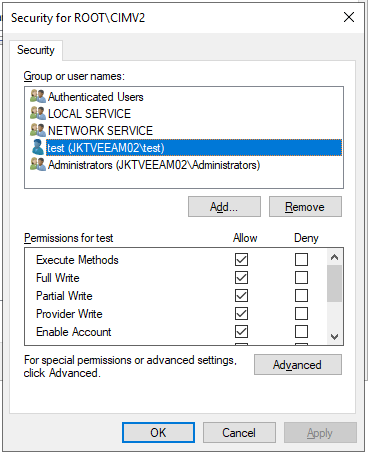
Task: Uncheck Allow for Execute Methods
Action: click(x=241, y=259)
